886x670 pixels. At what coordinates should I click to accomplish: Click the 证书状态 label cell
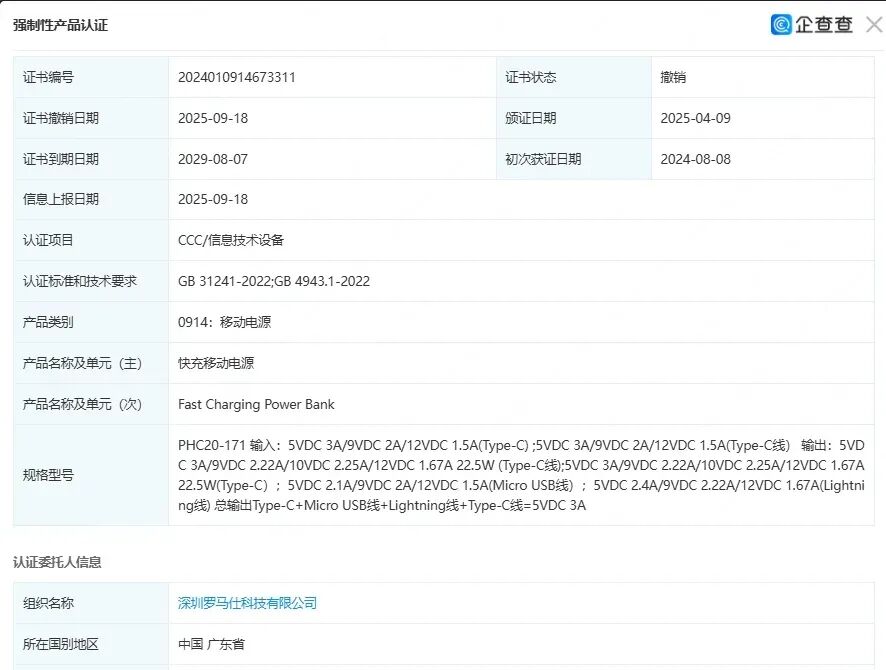tap(574, 77)
